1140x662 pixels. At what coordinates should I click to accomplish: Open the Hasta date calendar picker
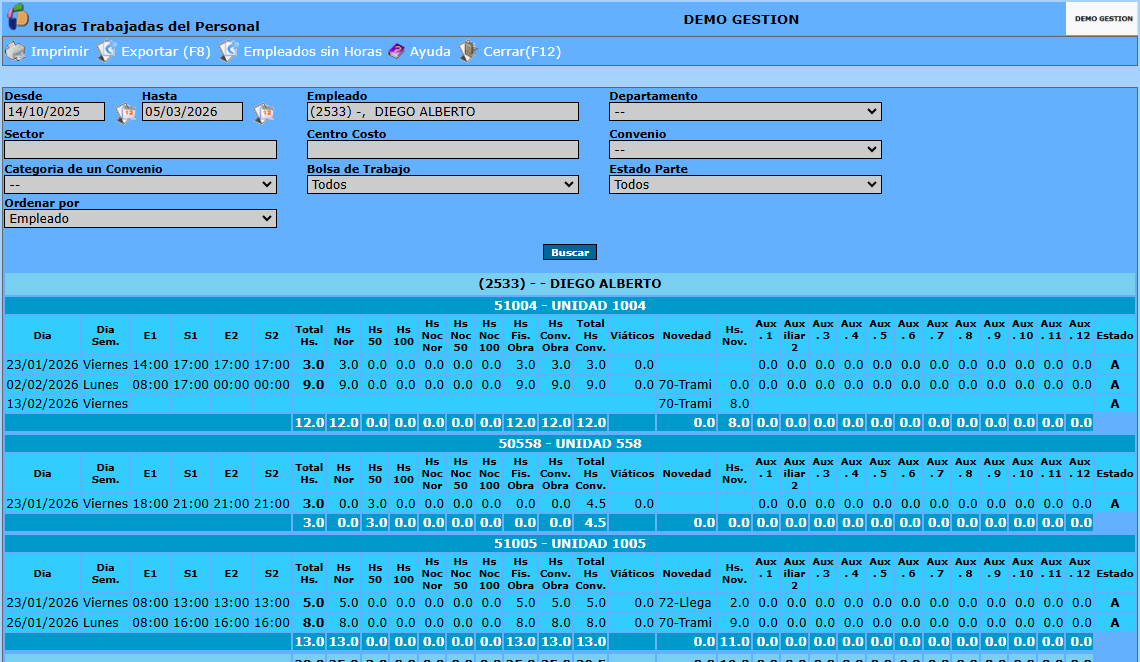click(264, 113)
